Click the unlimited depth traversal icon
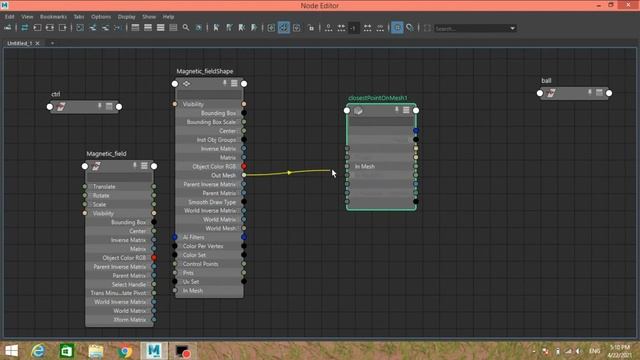Image resolution: width=640 pixels, height=360 pixels. pos(380,28)
